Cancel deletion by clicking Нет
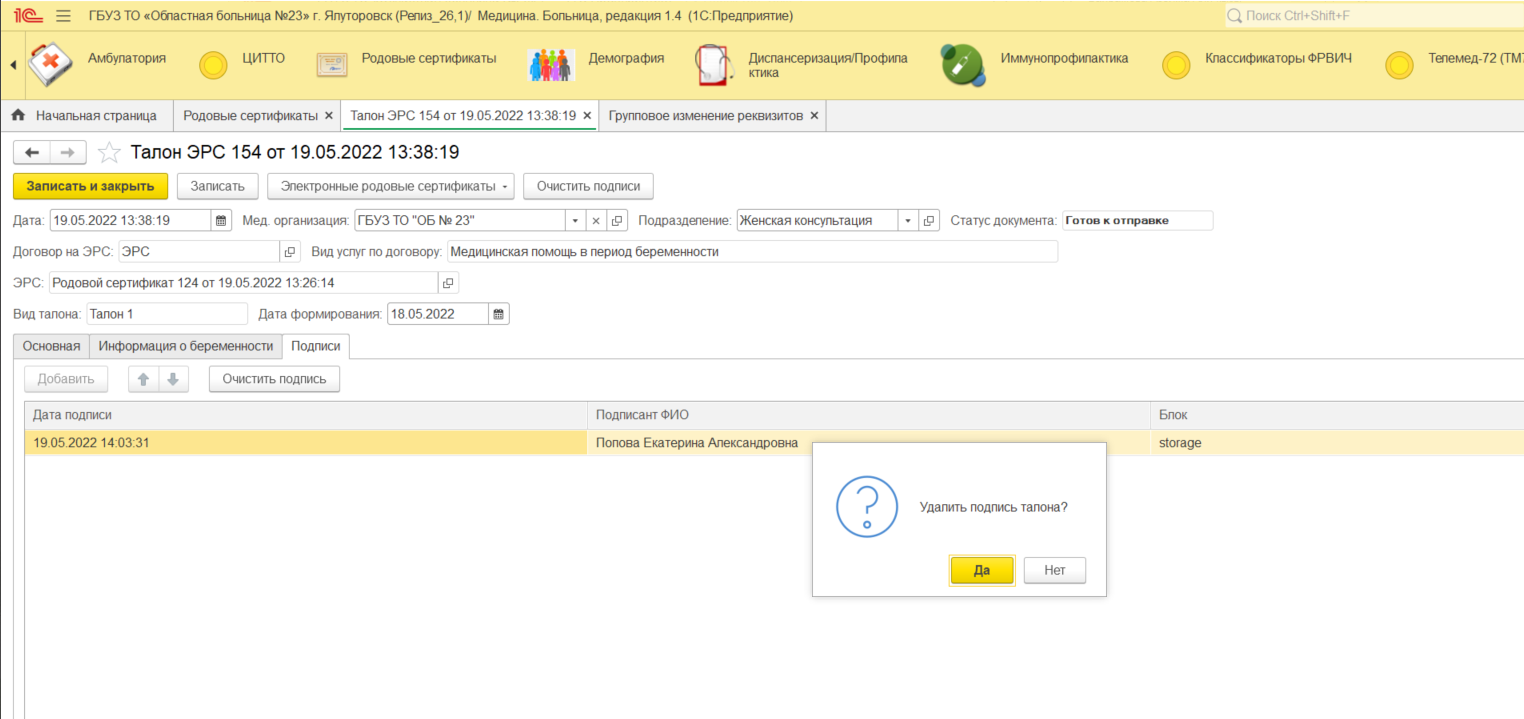Screen dimensions: 1524x719 click(1054, 570)
